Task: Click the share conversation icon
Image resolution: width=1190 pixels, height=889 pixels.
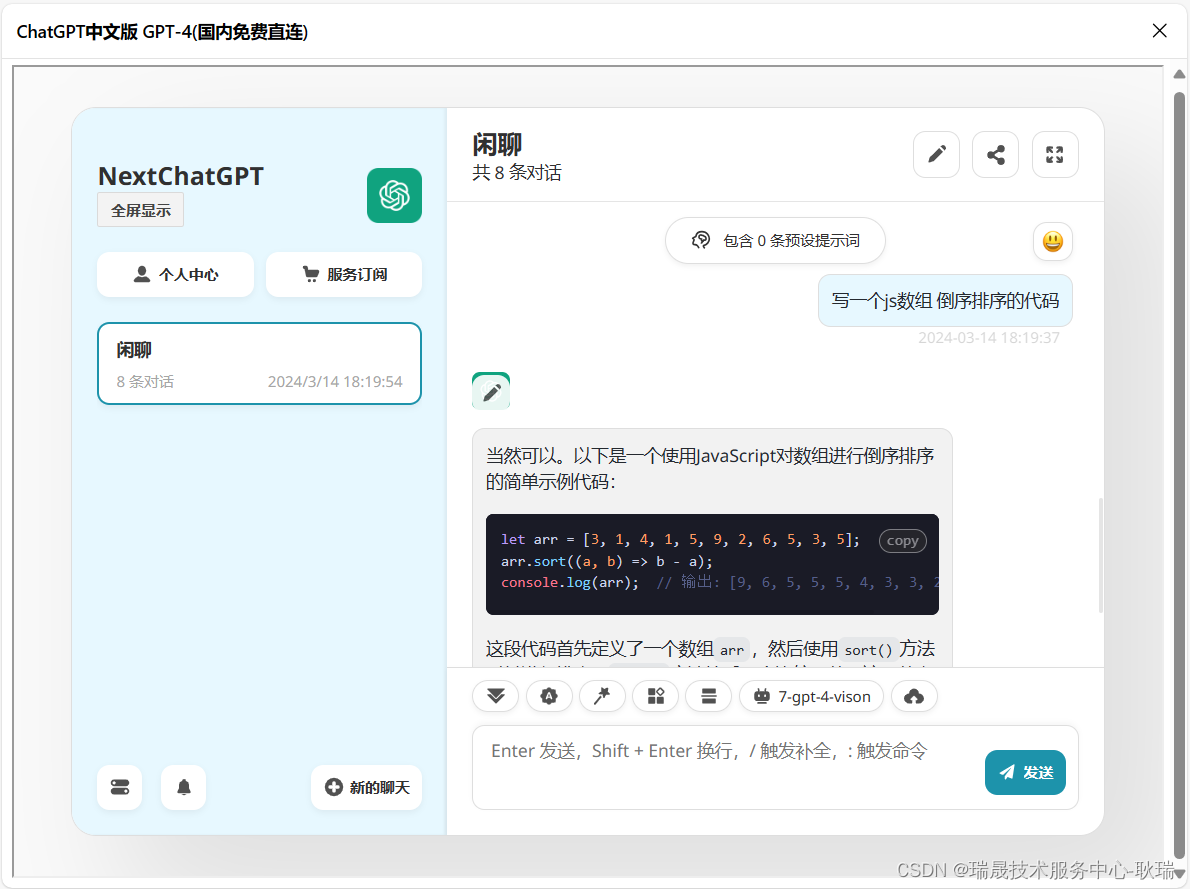Action: coord(995,154)
